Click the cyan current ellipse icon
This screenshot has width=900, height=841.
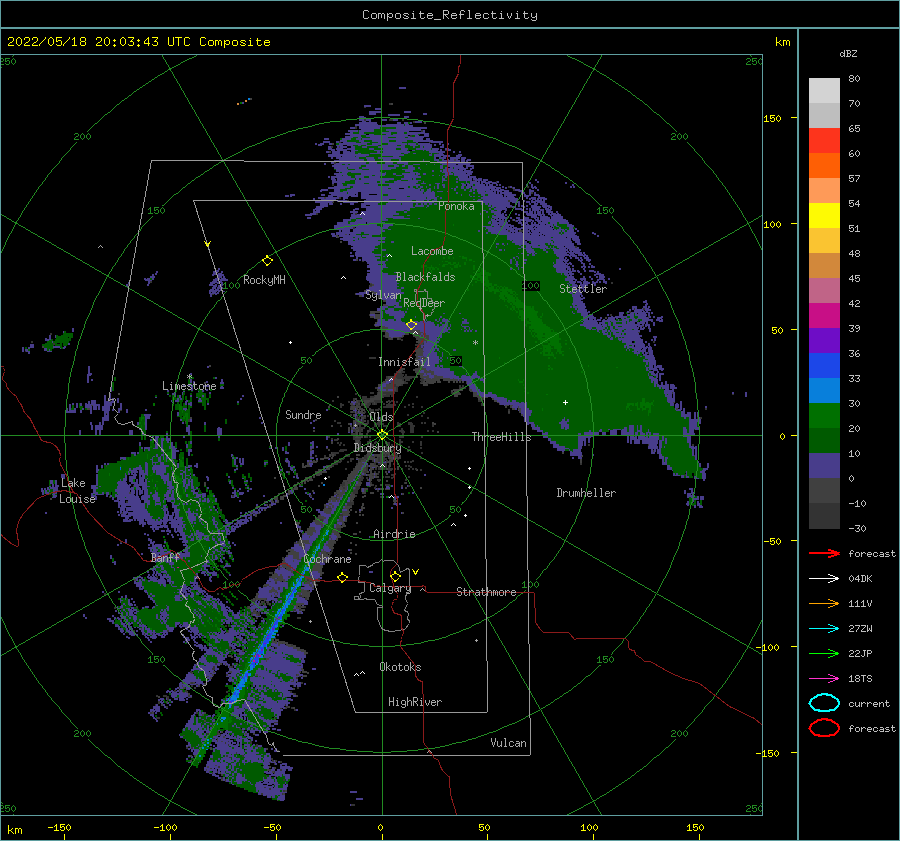pyautogui.click(x=824, y=703)
